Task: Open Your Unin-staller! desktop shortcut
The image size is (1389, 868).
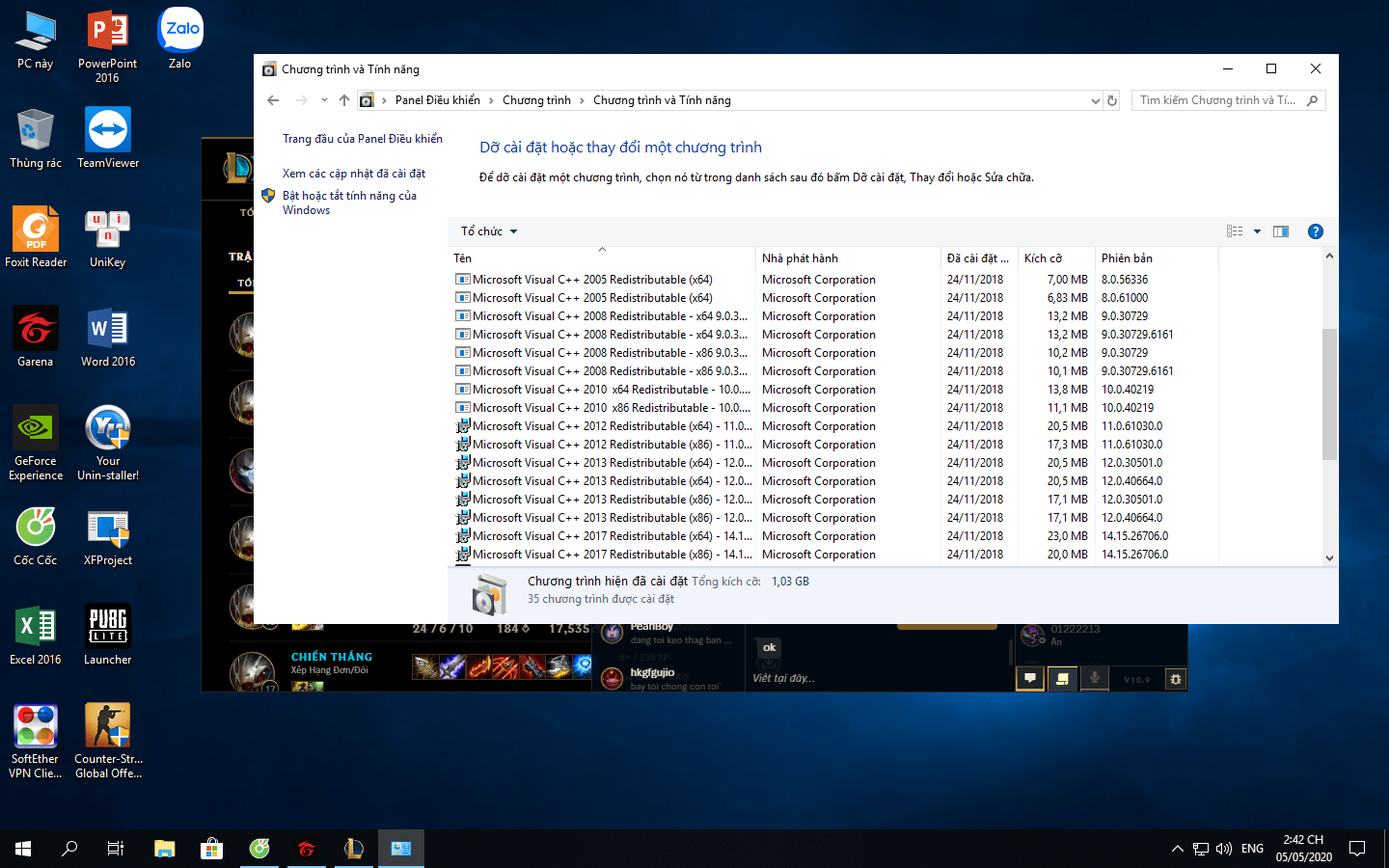Action: click(x=108, y=444)
